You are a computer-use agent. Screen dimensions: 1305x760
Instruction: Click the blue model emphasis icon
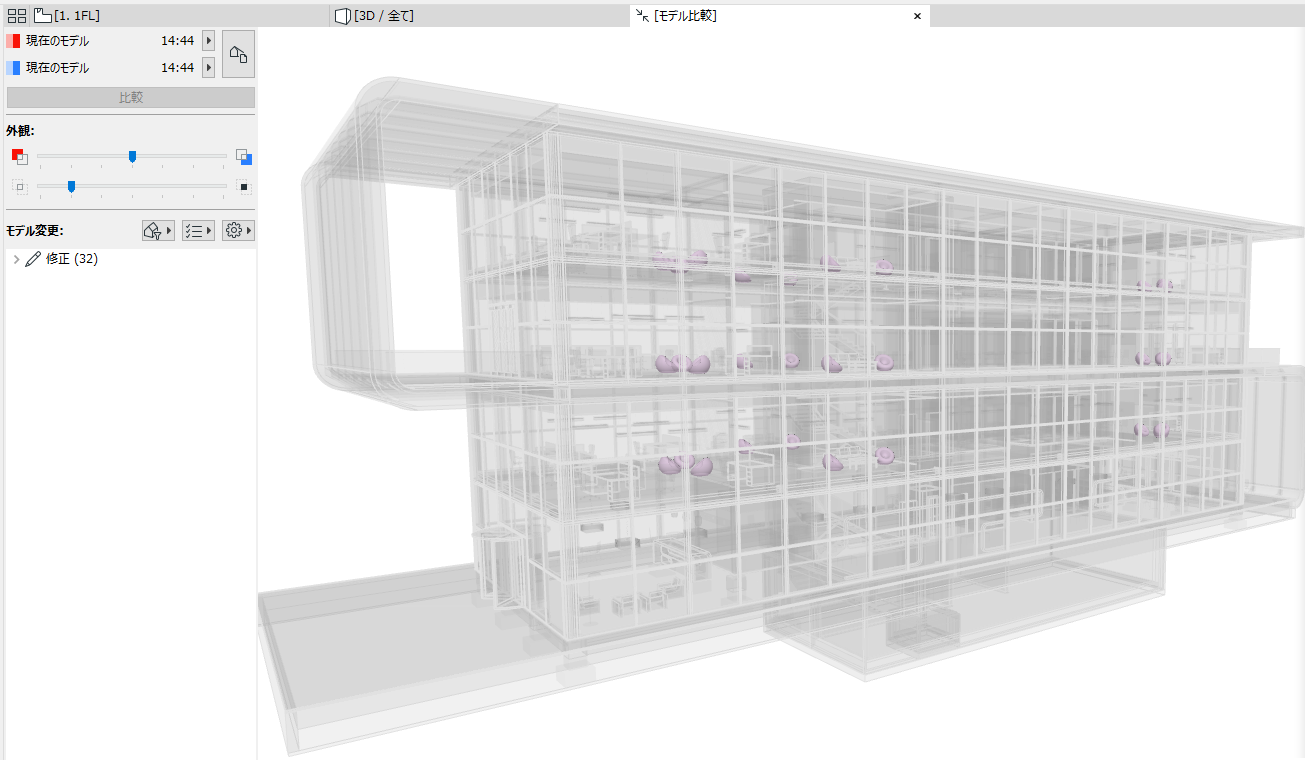(x=244, y=156)
